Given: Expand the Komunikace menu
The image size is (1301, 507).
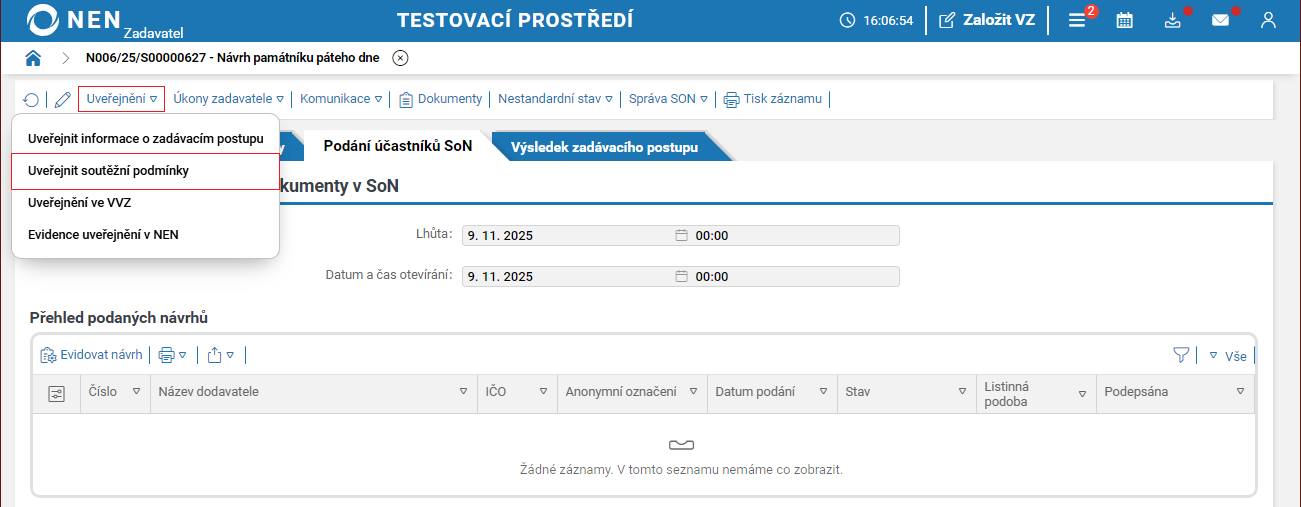Looking at the screenshot, I should click(x=341, y=99).
